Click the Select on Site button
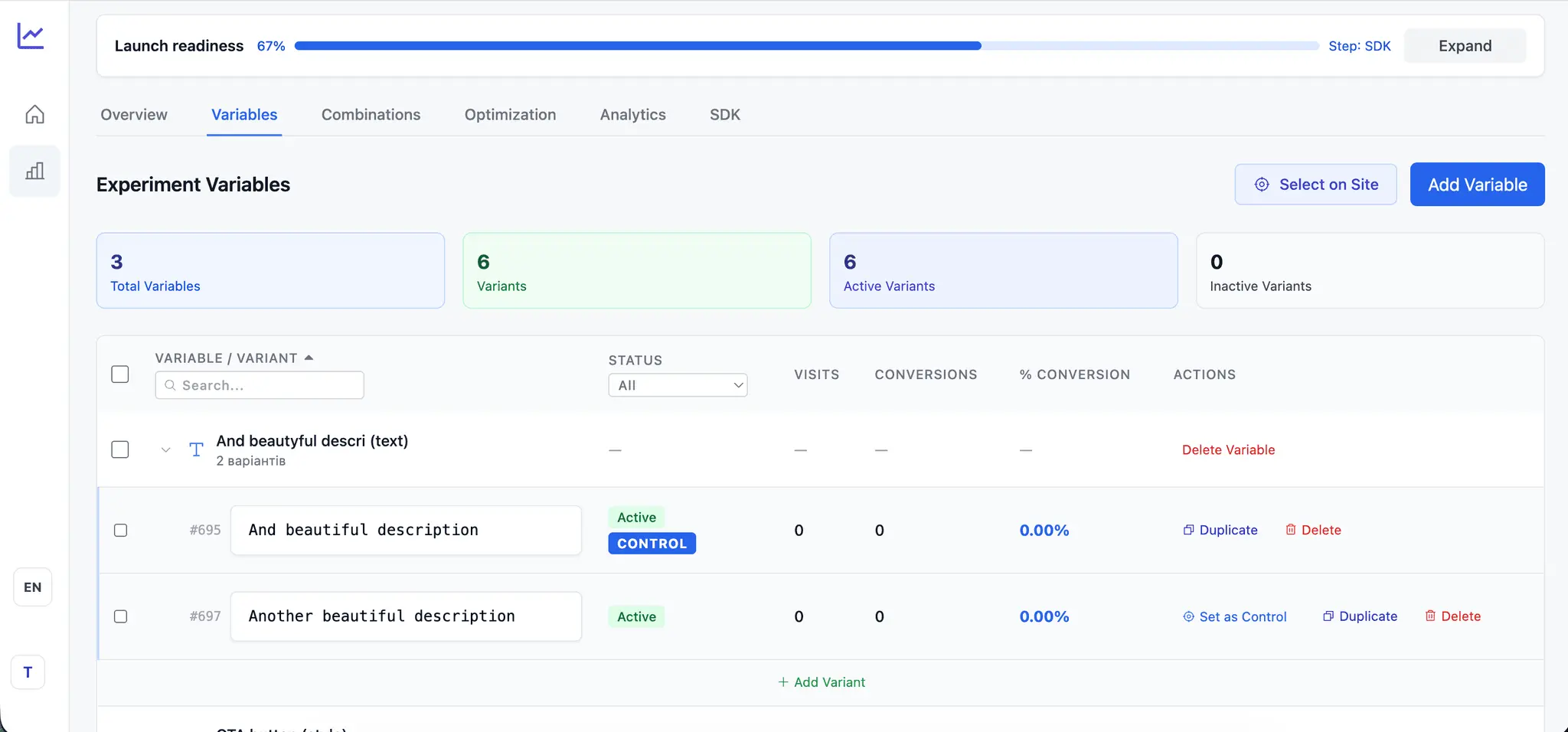1568x732 pixels. [1315, 185]
